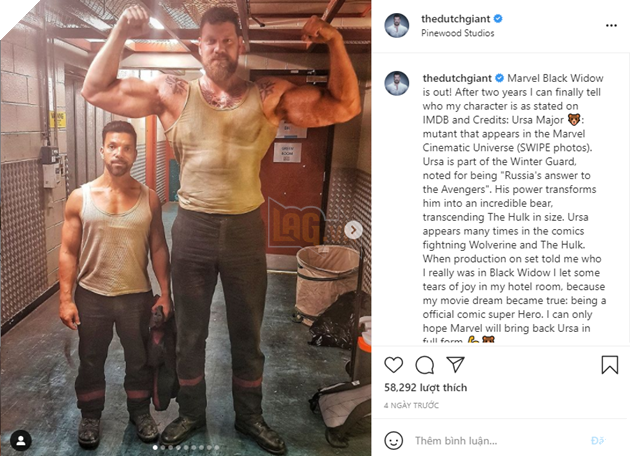Screen dimensions: 630x456
Task: View the 58,292 lượt thích likes list
Action: (x=425, y=387)
